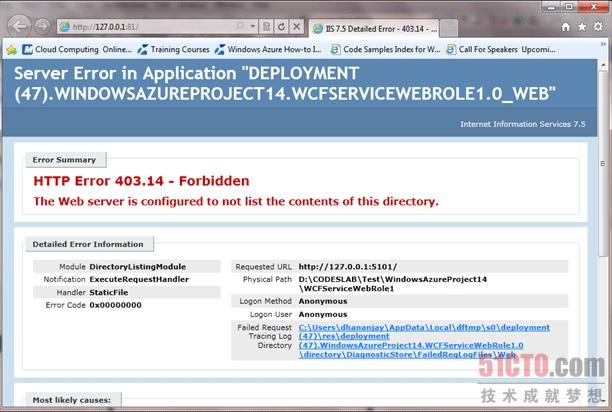
Task: Open Windows Azure How-to favorite
Action: point(269,50)
